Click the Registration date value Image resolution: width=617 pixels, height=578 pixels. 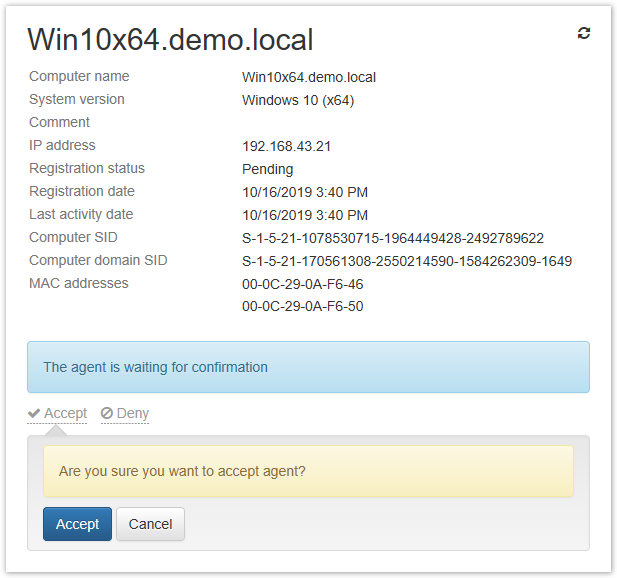[305, 192]
